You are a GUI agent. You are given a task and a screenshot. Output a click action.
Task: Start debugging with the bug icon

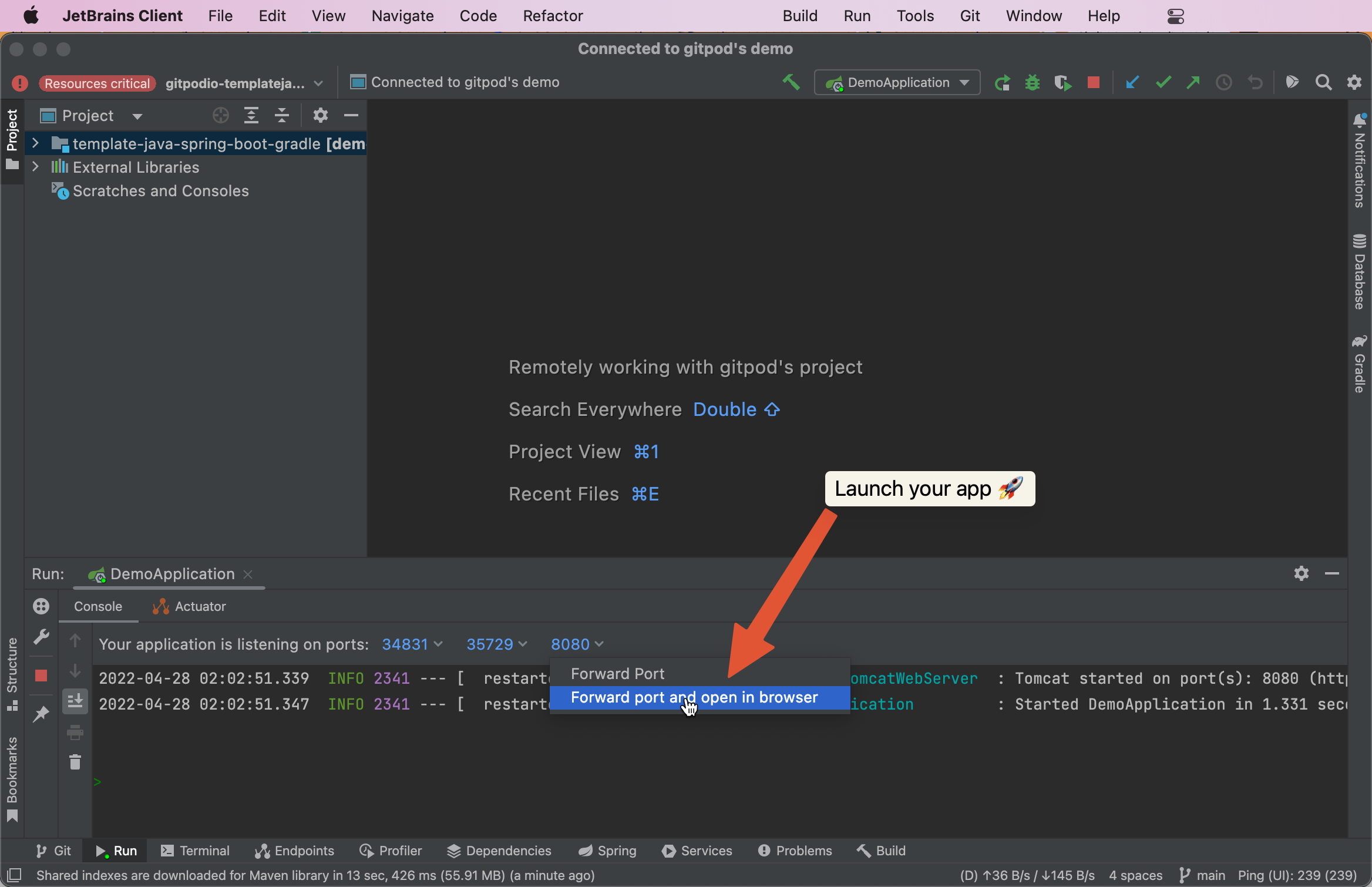coord(1032,83)
